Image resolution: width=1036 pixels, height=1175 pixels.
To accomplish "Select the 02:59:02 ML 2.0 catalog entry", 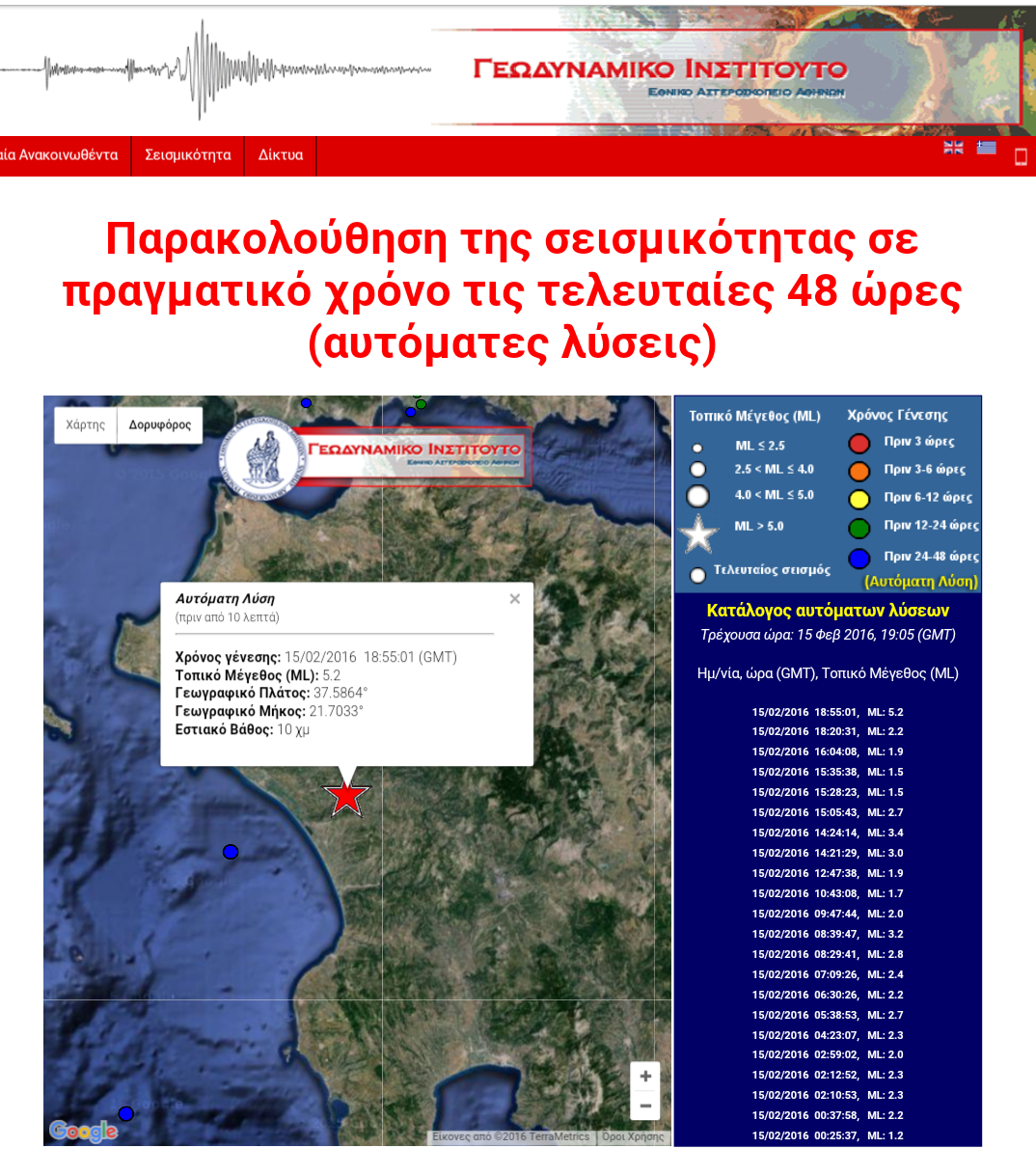I will tap(828, 1054).
